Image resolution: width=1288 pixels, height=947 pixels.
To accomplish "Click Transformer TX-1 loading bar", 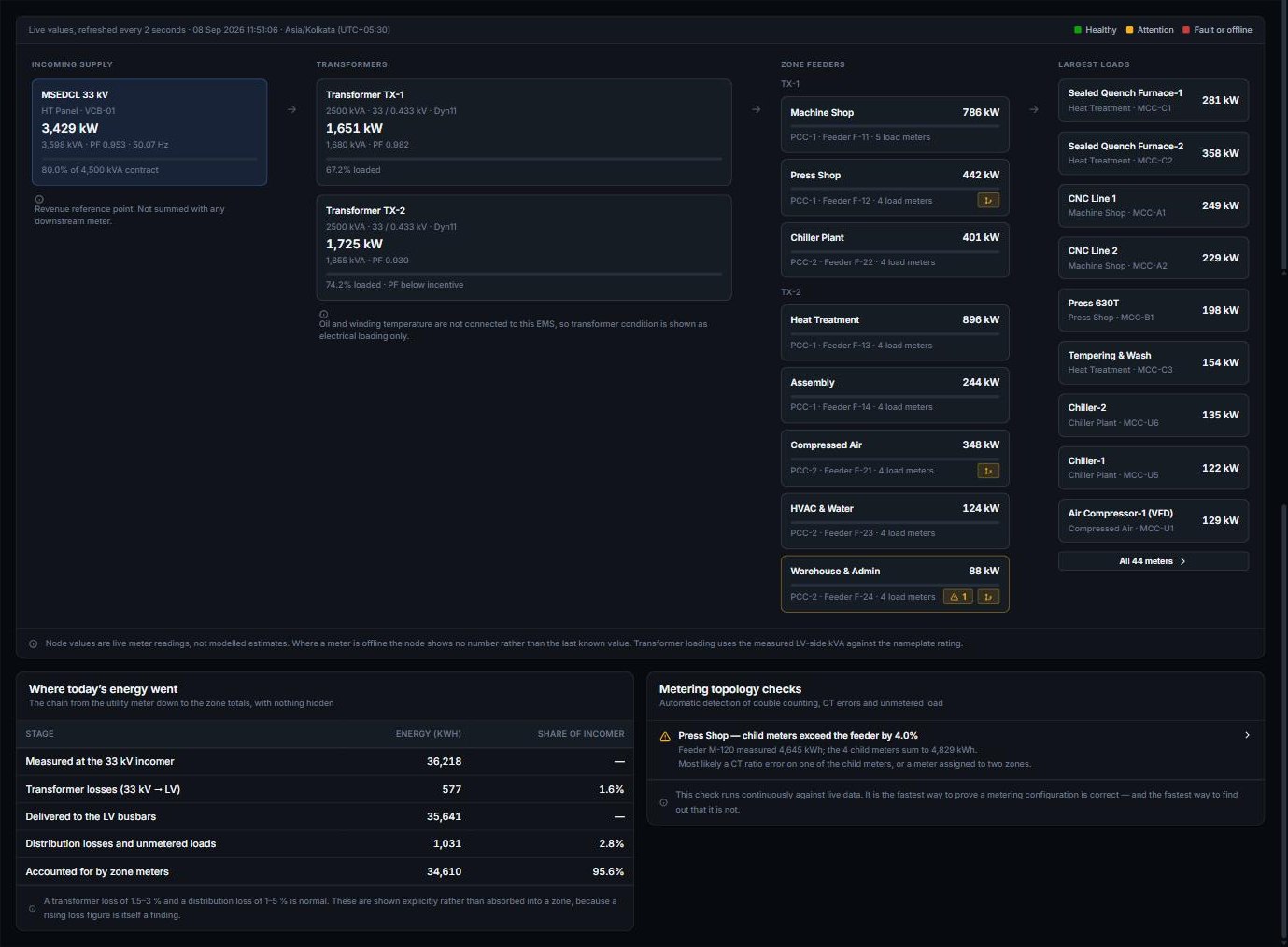I will click(x=524, y=159).
